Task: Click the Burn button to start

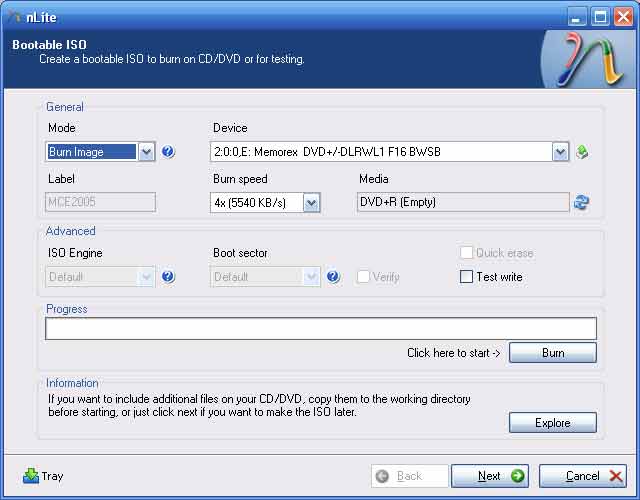Action: [x=553, y=353]
